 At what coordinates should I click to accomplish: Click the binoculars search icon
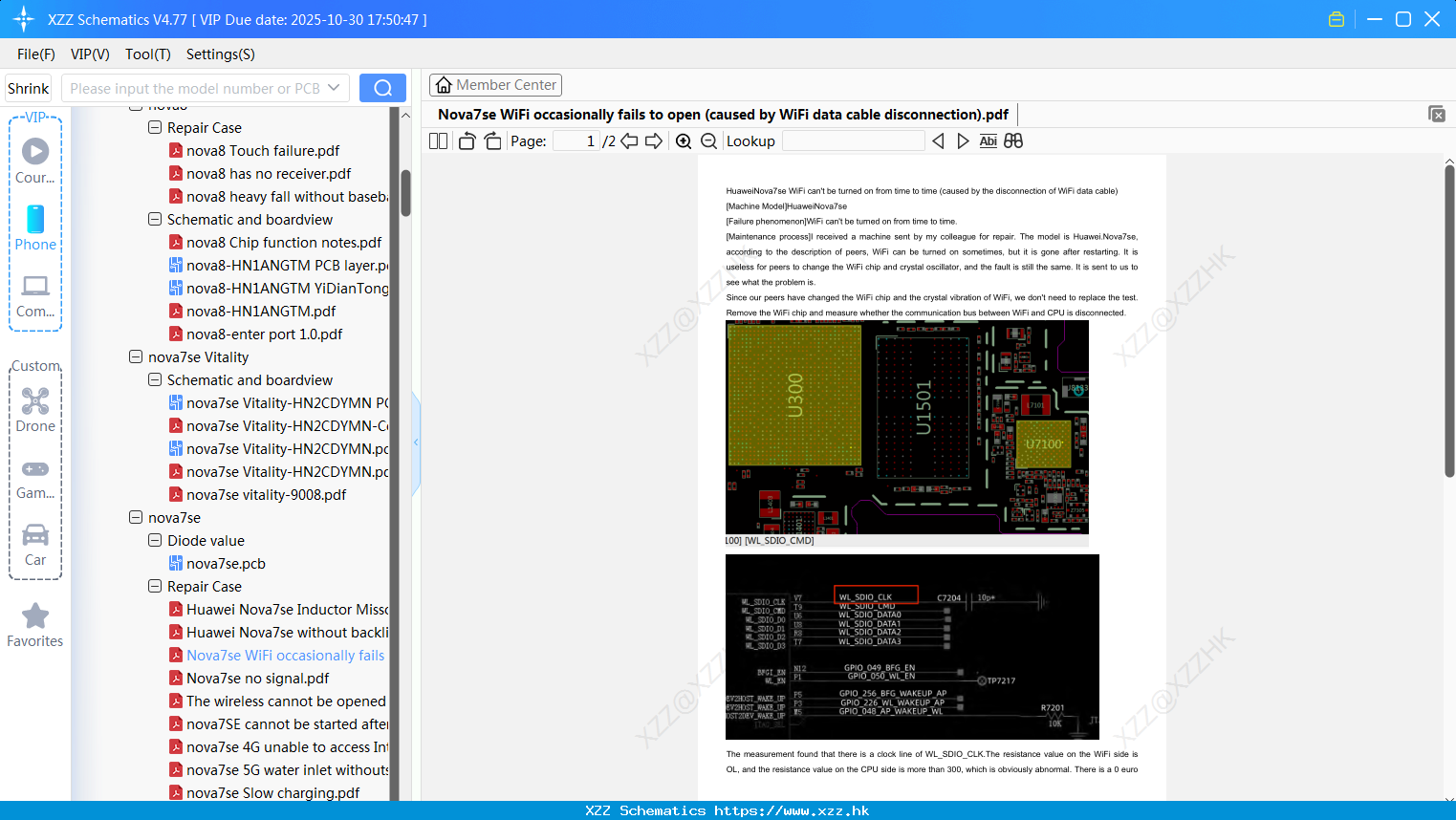point(1013,141)
